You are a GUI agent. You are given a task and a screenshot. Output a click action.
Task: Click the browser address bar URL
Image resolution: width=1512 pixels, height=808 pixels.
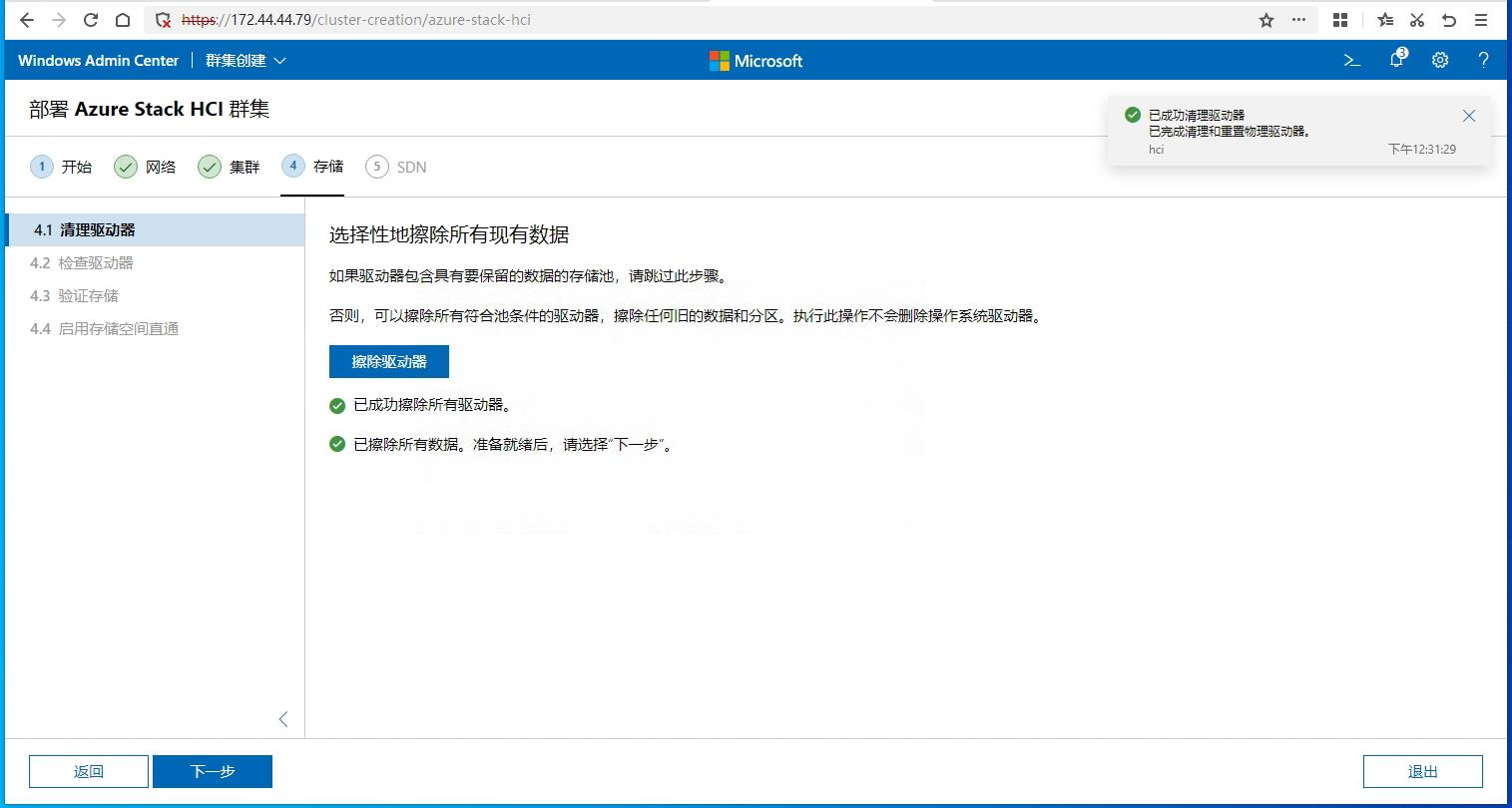(356, 20)
